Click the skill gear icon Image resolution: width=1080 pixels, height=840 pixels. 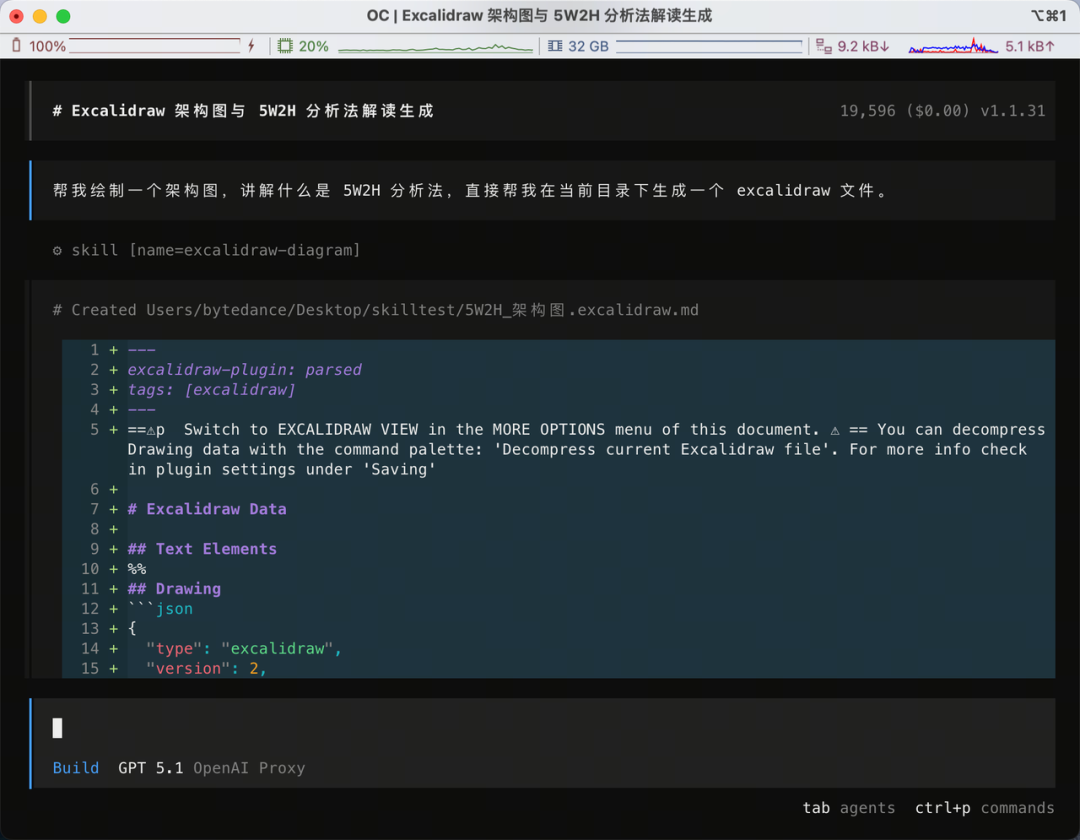click(x=57, y=250)
